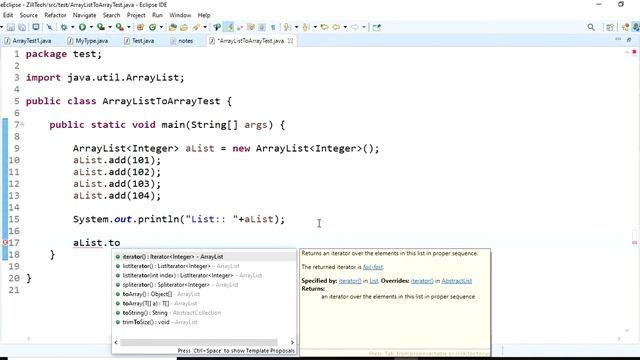Go to Last Edit Location icon
Viewport: 640px width, 360px height.
pyautogui.click(x=325, y=27)
